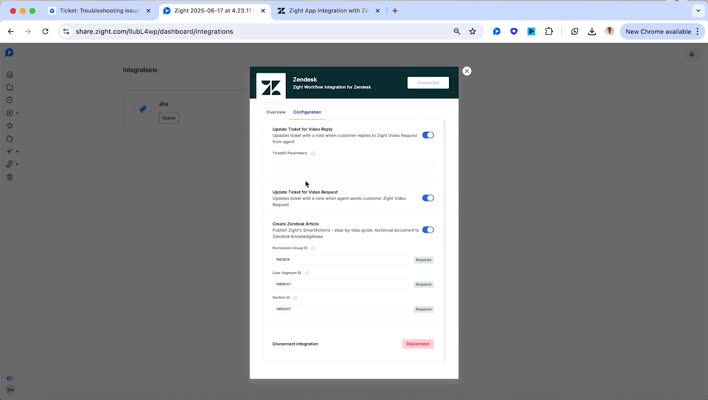
Task: Click the Zendesk logo in the dialog header
Action: point(271,86)
